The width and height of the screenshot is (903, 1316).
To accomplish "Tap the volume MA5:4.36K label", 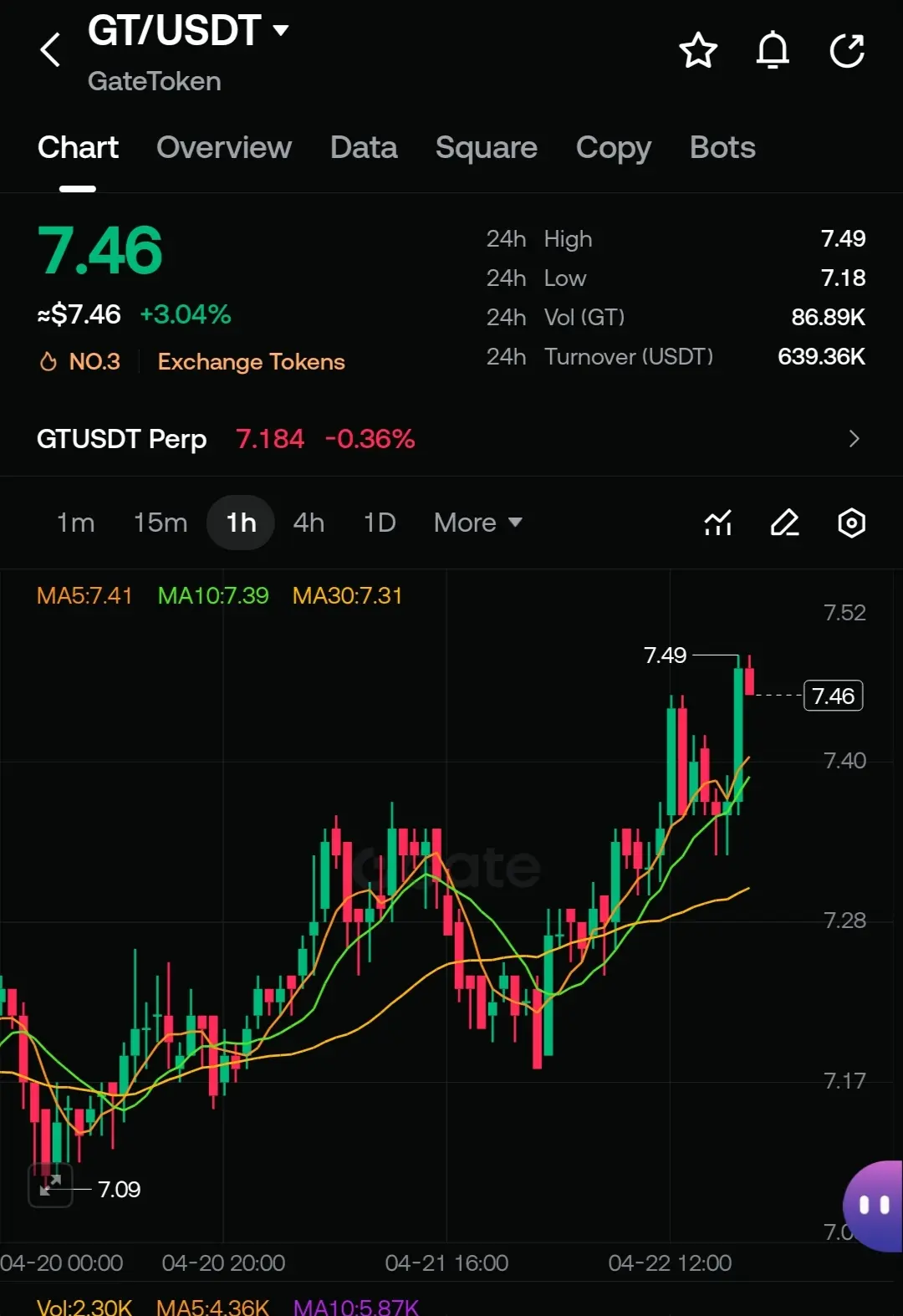I will click(212, 1306).
